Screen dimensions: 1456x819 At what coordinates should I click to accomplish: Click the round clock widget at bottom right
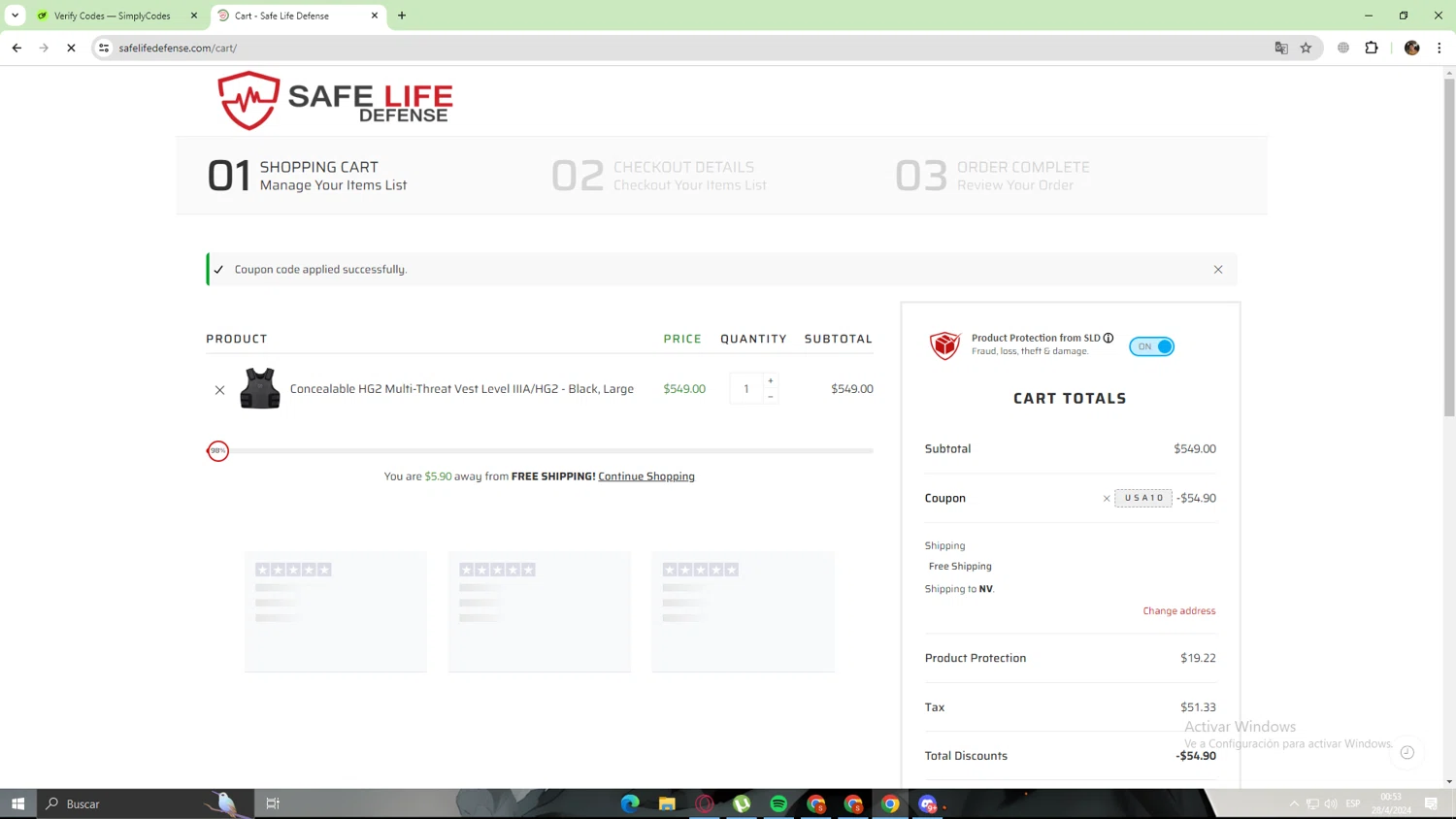[x=1407, y=753]
